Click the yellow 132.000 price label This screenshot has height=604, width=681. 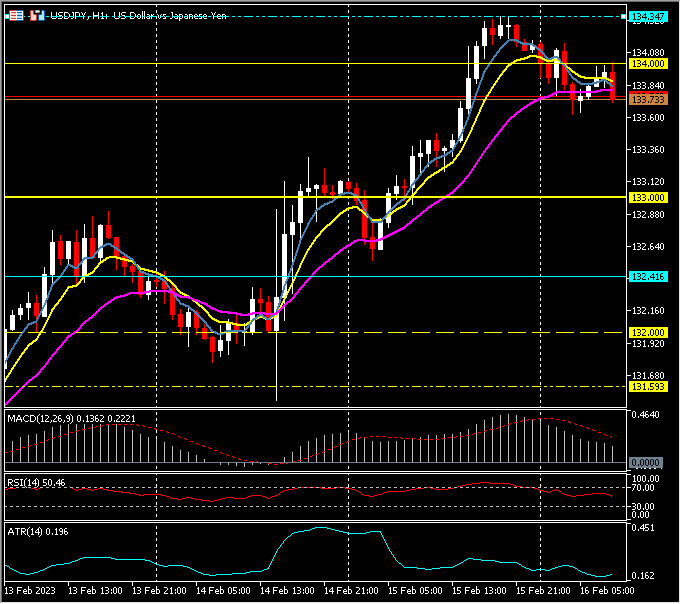point(648,332)
